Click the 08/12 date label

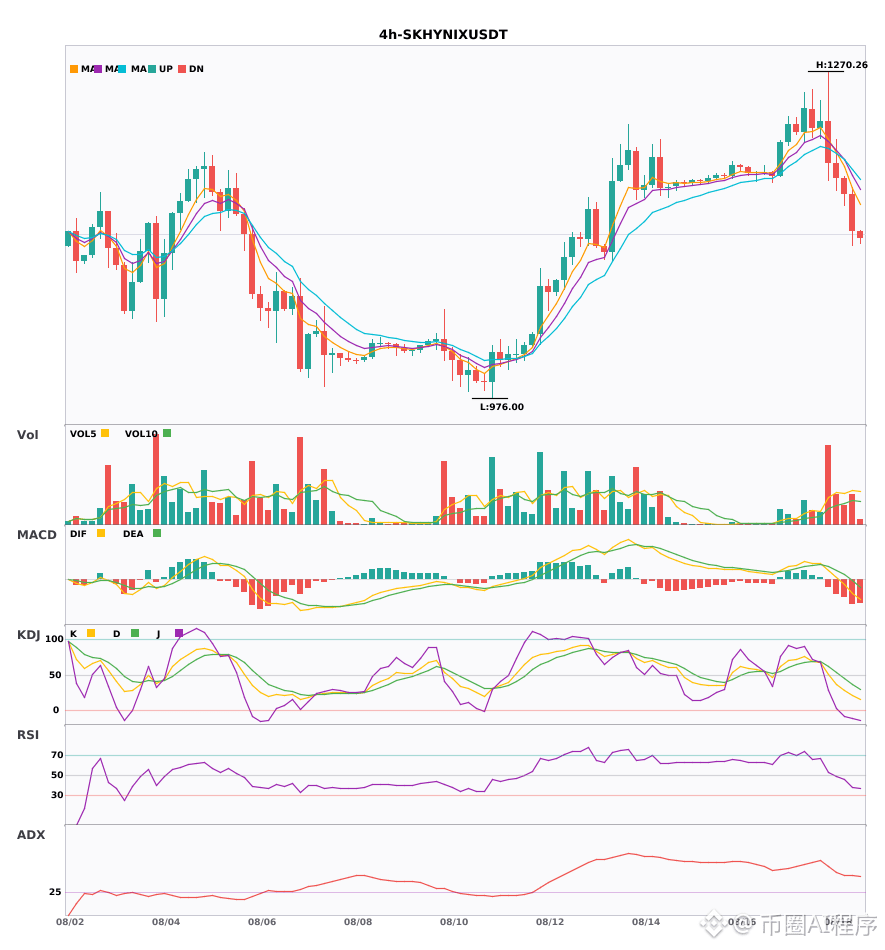550,922
